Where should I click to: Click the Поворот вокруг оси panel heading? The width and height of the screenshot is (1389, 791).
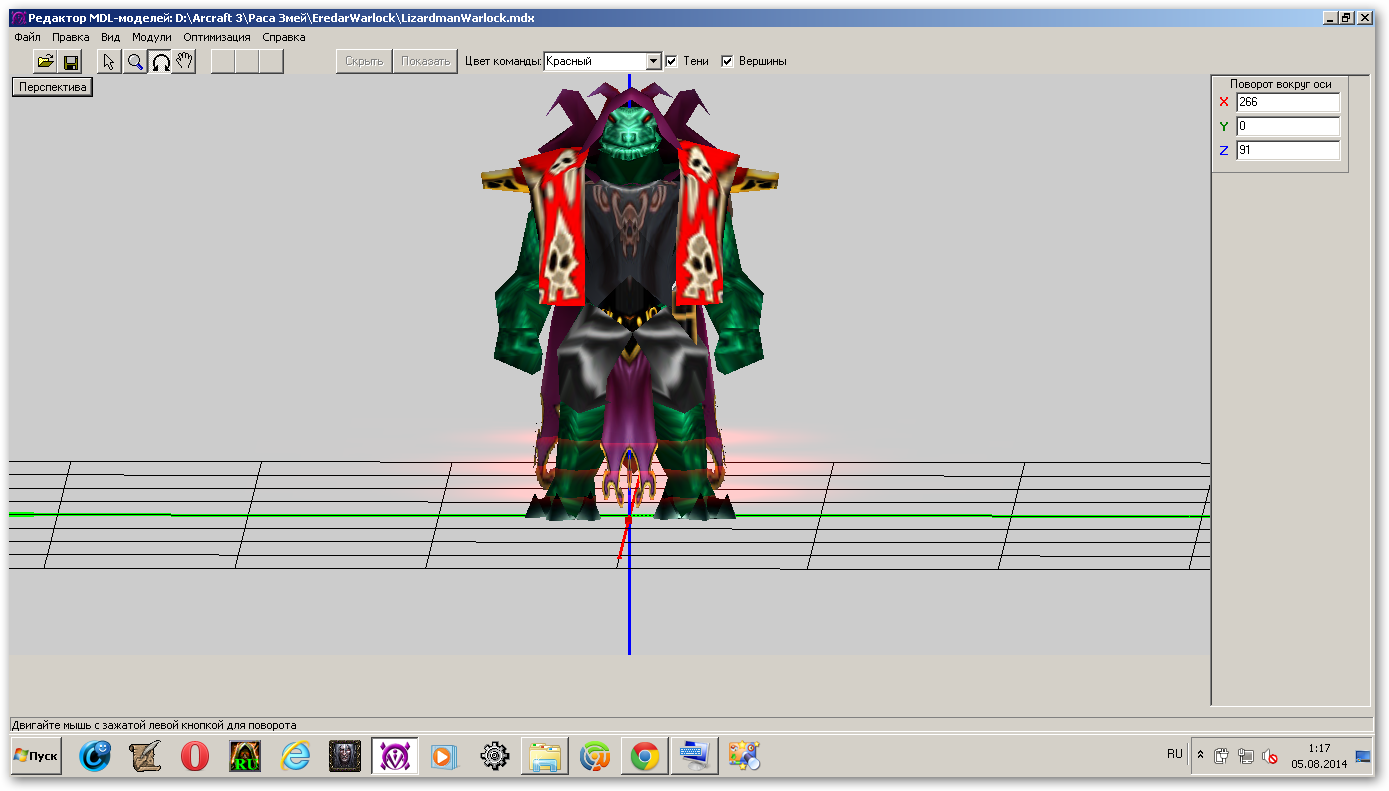pos(1280,84)
